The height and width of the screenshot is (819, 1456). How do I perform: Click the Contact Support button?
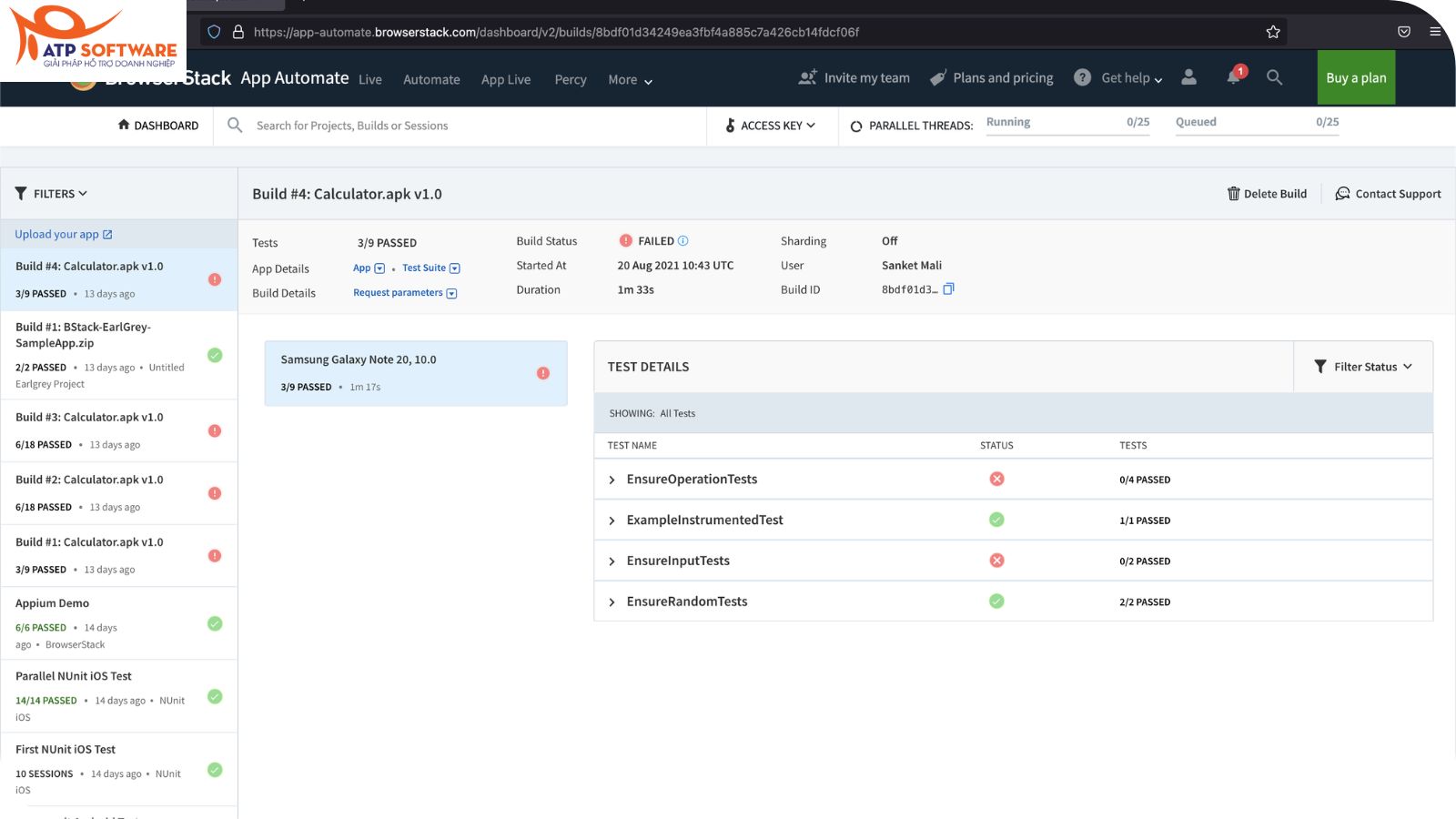(1388, 194)
